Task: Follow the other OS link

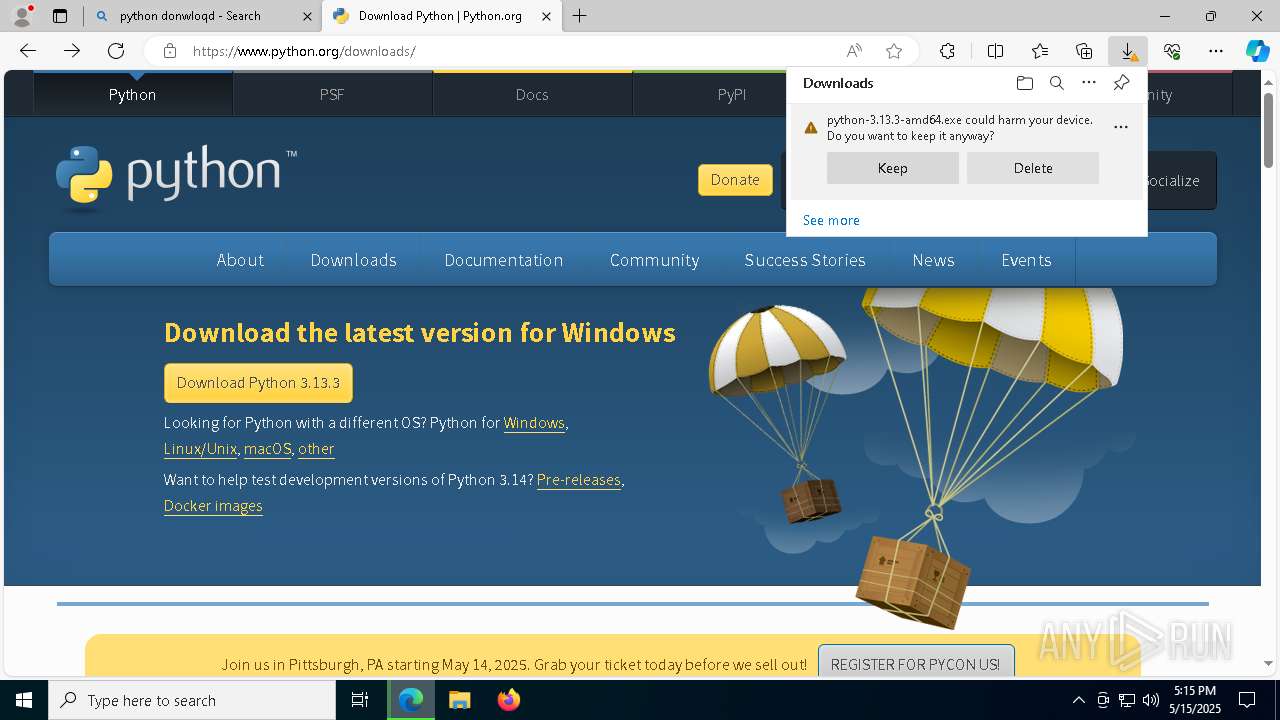Action: pyautogui.click(x=316, y=449)
